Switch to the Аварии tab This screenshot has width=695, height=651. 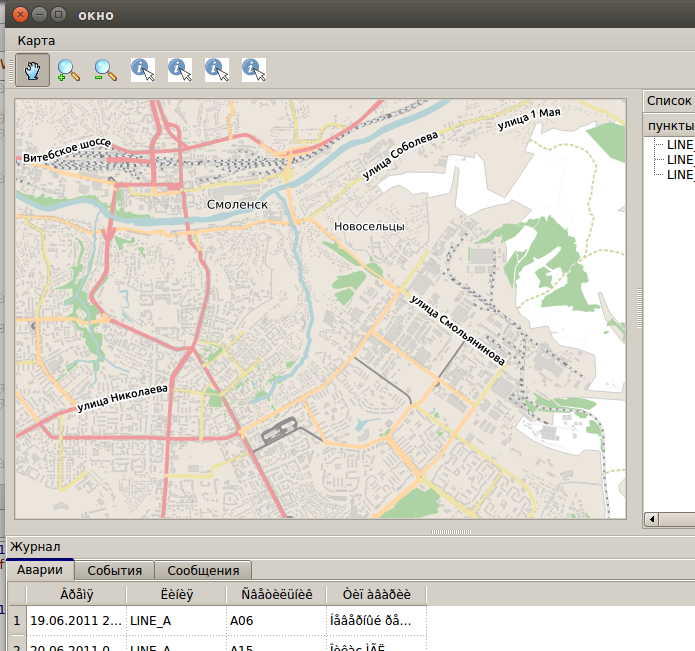[x=40, y=570]
